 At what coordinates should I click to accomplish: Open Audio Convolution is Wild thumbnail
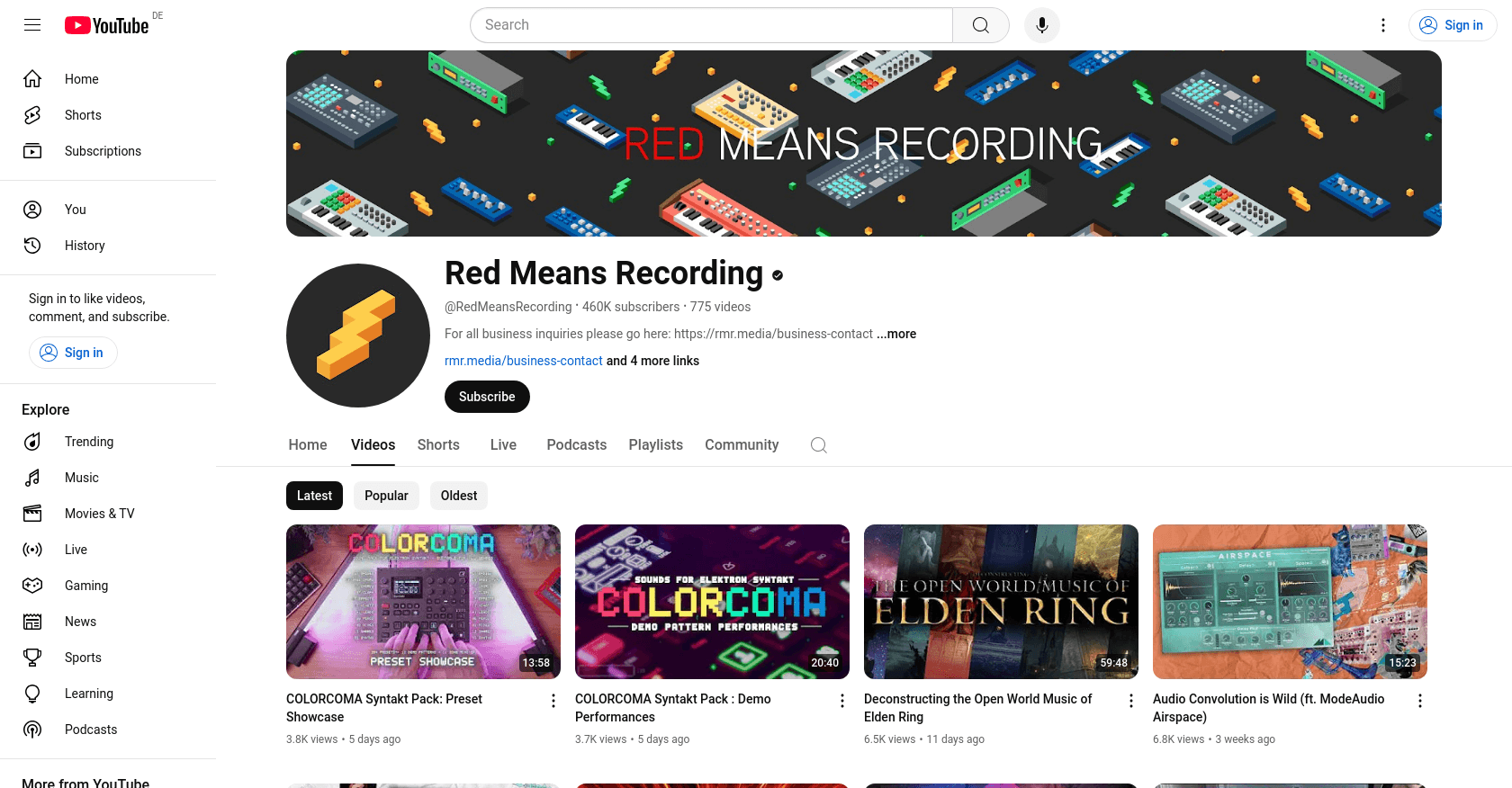click(x=1290, y=602)
